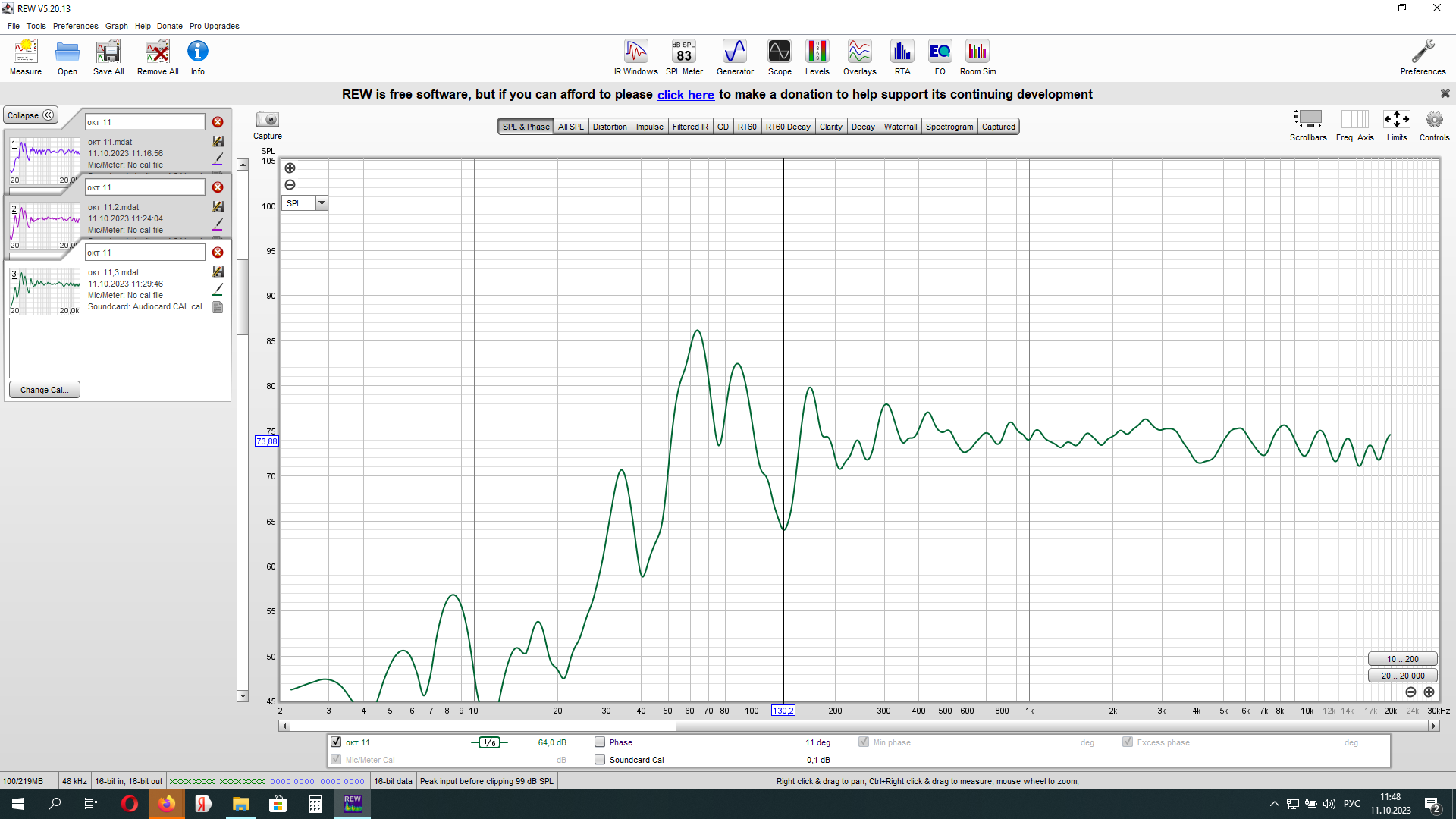Open the SPL Meter
The image size is (1456, 819).
click(684, 58)
